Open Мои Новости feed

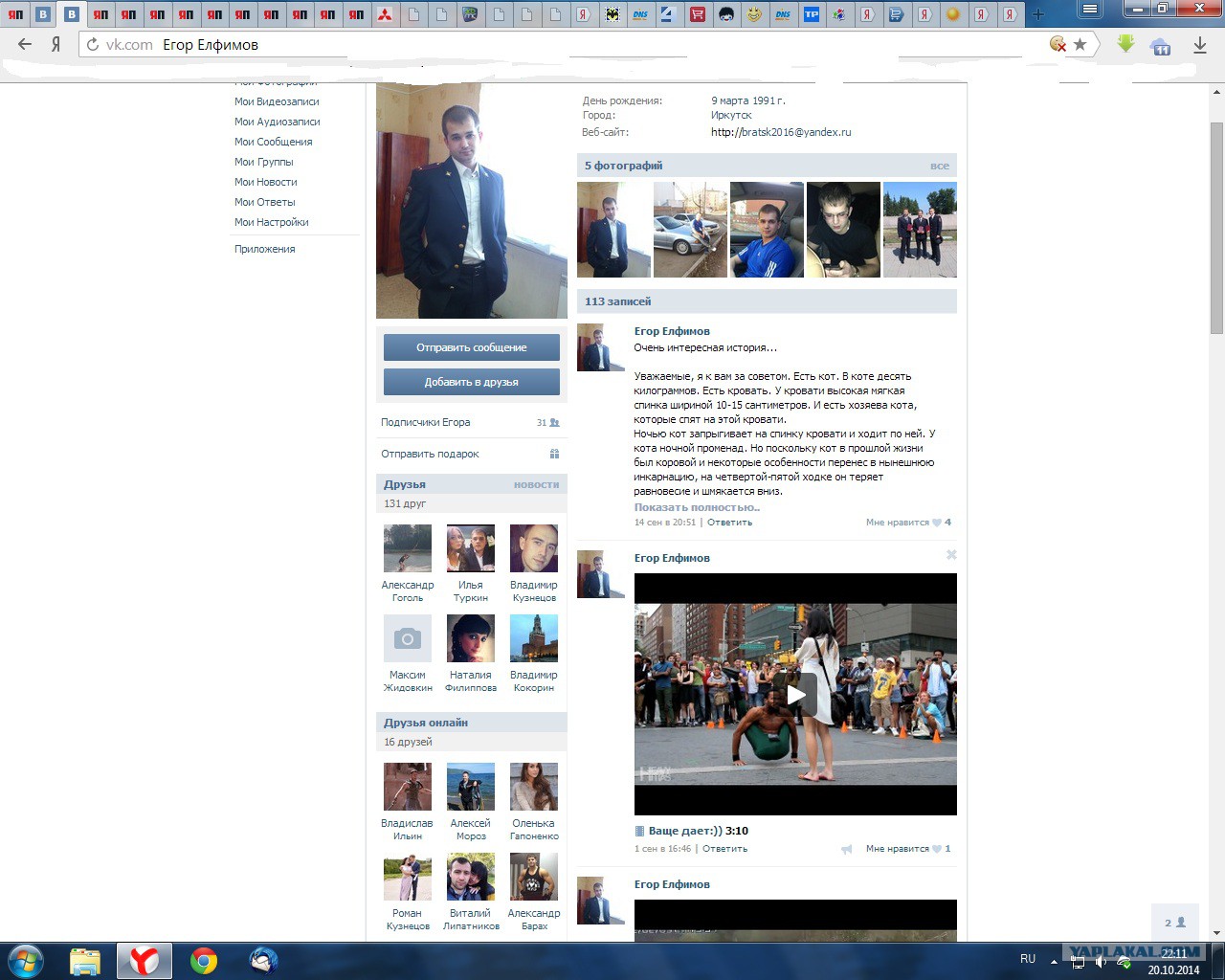266,182
